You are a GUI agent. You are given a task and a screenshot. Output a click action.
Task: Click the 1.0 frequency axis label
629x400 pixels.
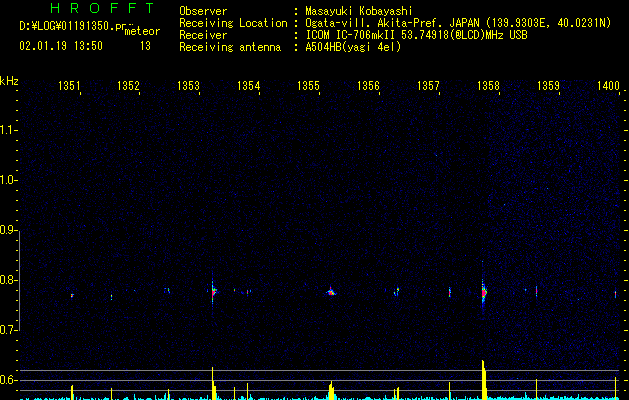[9, 180]
